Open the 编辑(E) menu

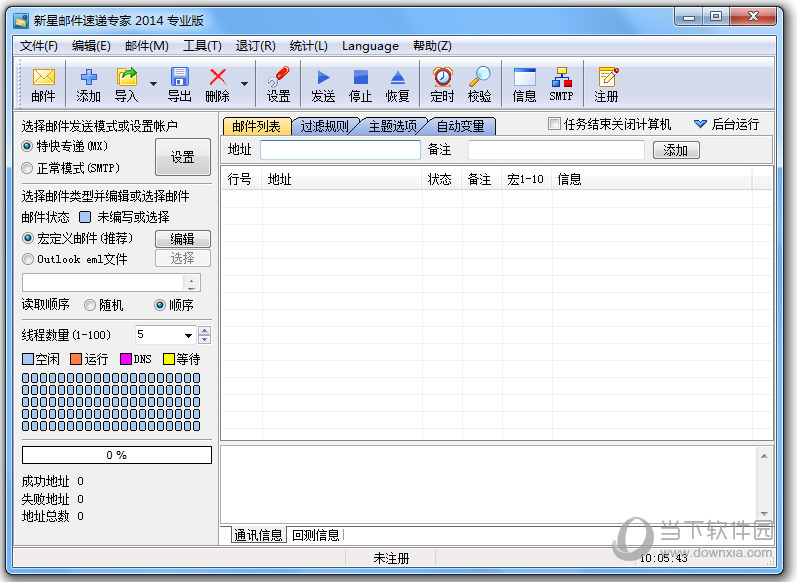[91, 46]
